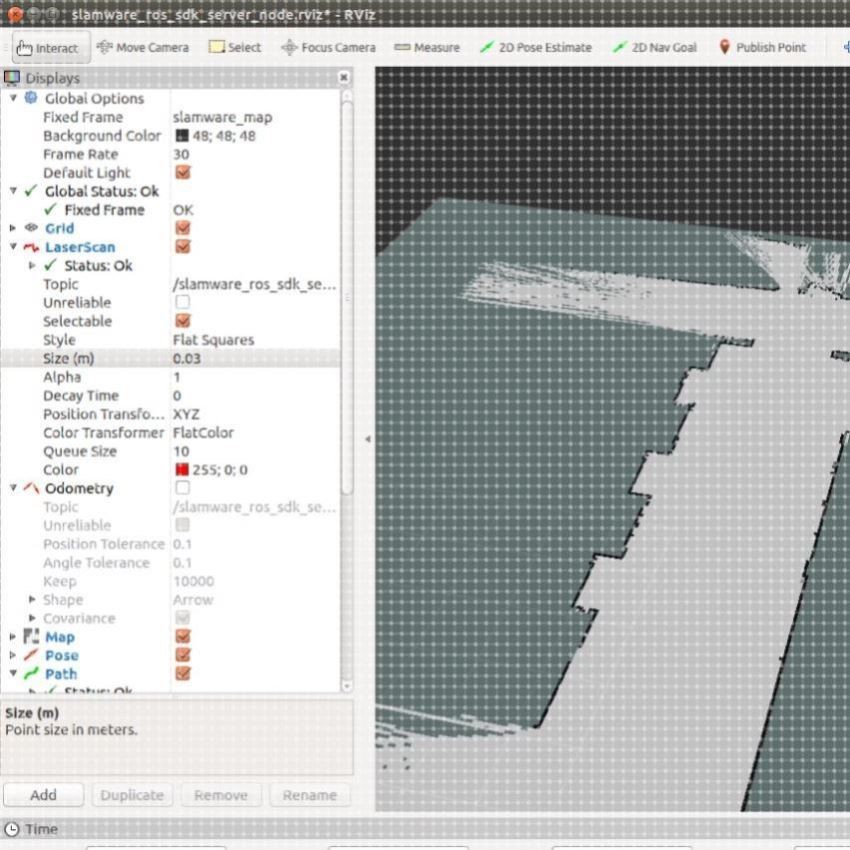Click the Global Status green checkmark

(x=31, y=190)
